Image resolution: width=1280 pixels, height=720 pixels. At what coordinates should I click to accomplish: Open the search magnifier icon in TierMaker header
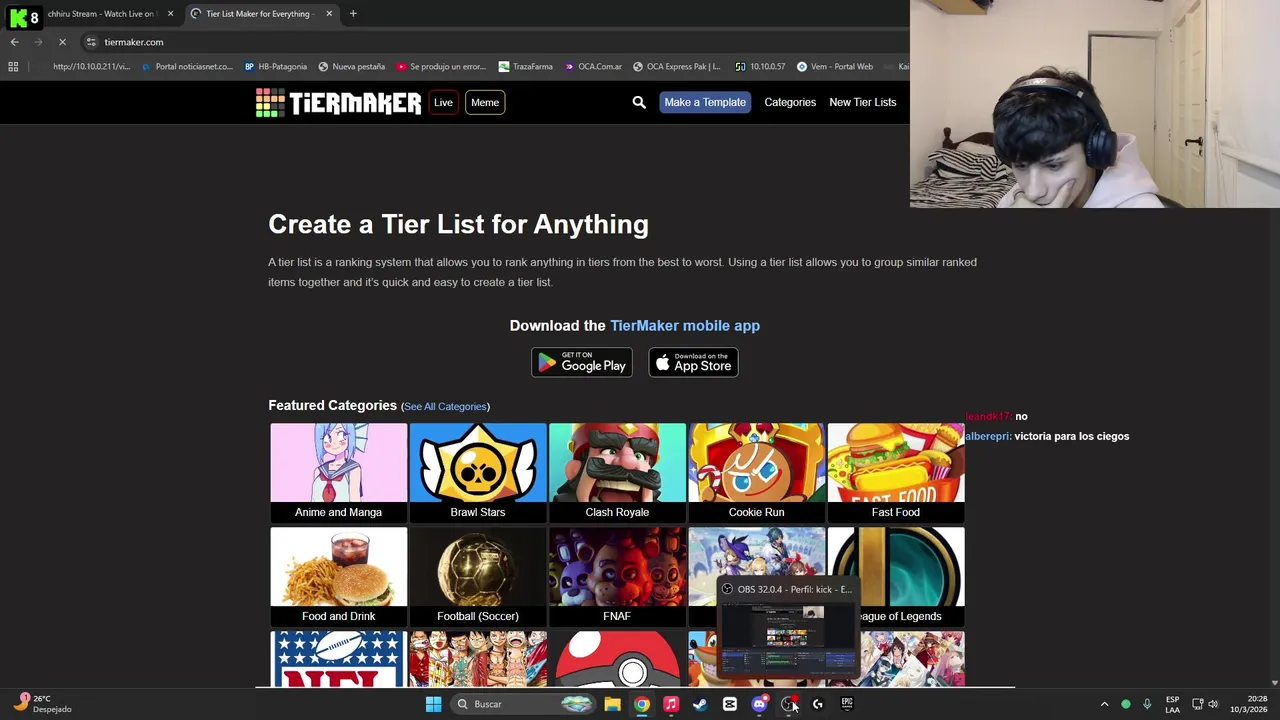(639, 102)
